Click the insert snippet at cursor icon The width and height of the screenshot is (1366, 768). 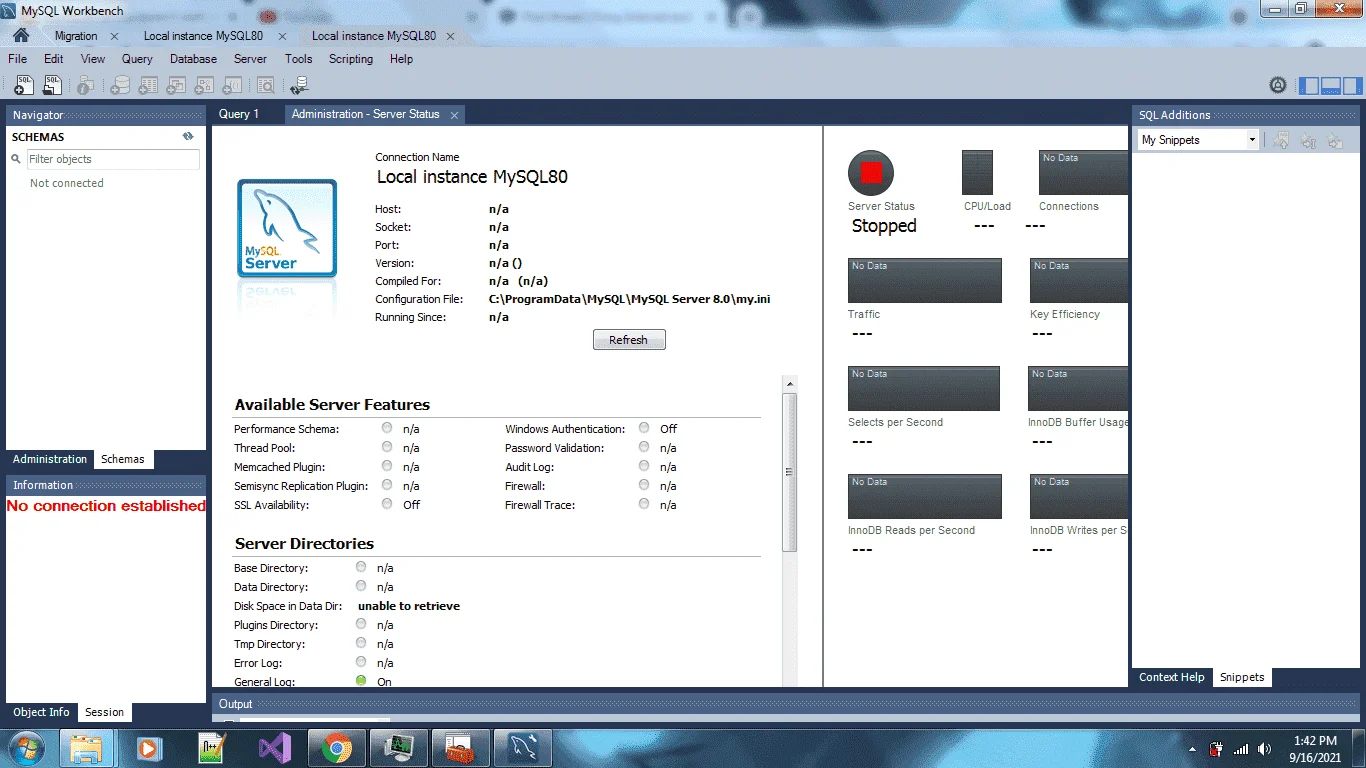click(x=1308, y=141)
